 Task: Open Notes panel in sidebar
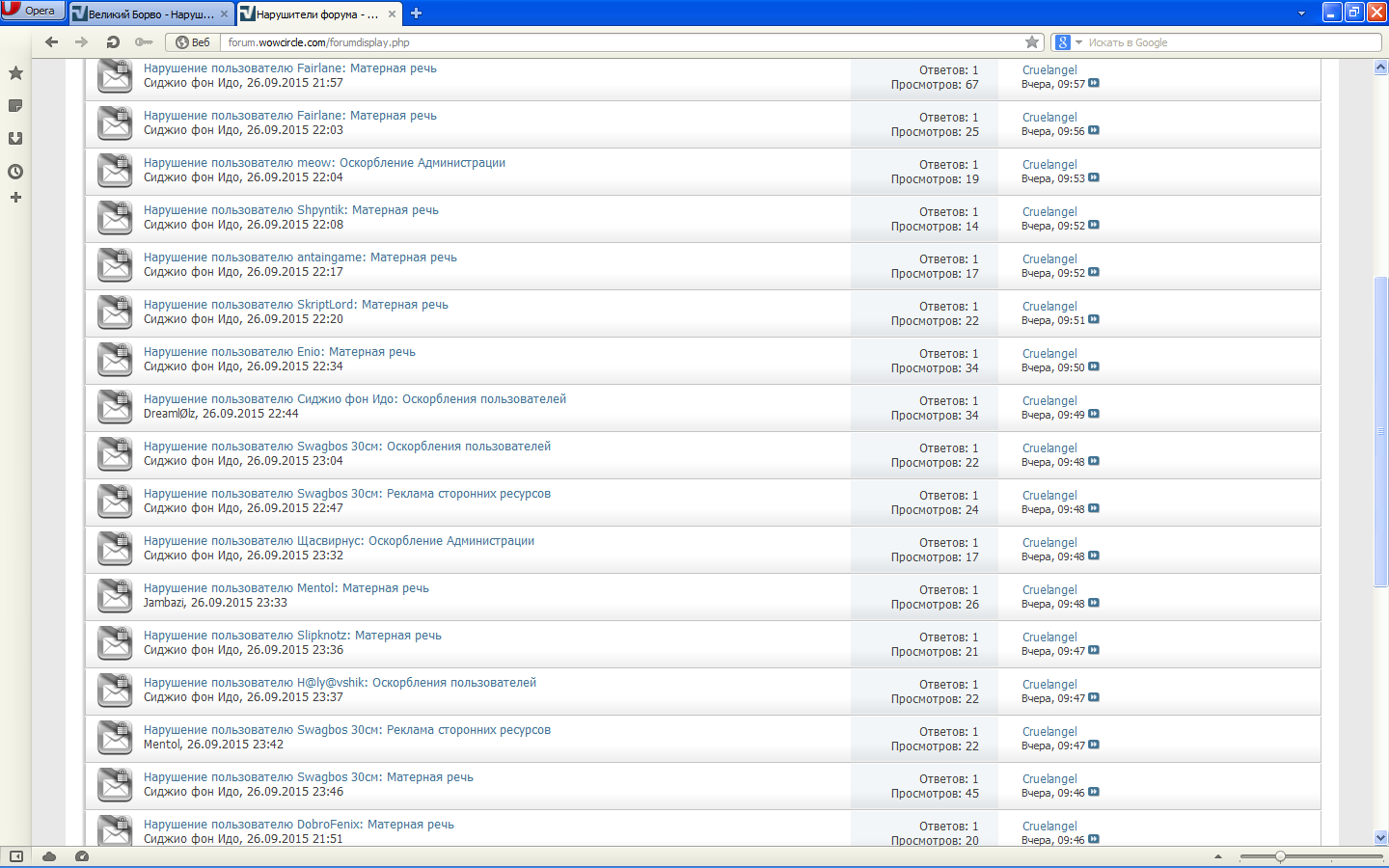(x=15, y=106)
